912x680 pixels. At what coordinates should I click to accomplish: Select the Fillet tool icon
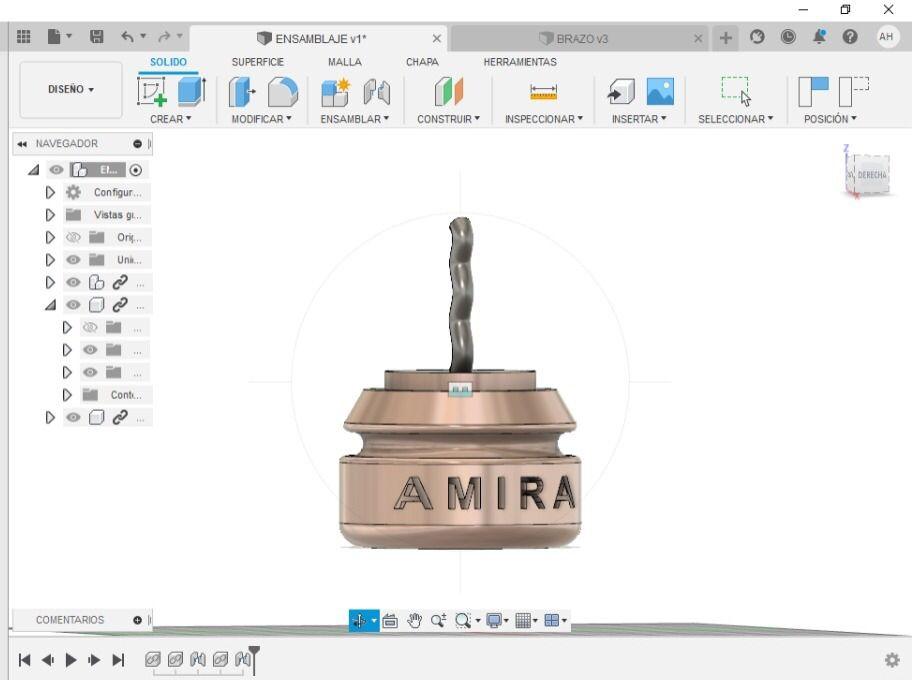282,92
